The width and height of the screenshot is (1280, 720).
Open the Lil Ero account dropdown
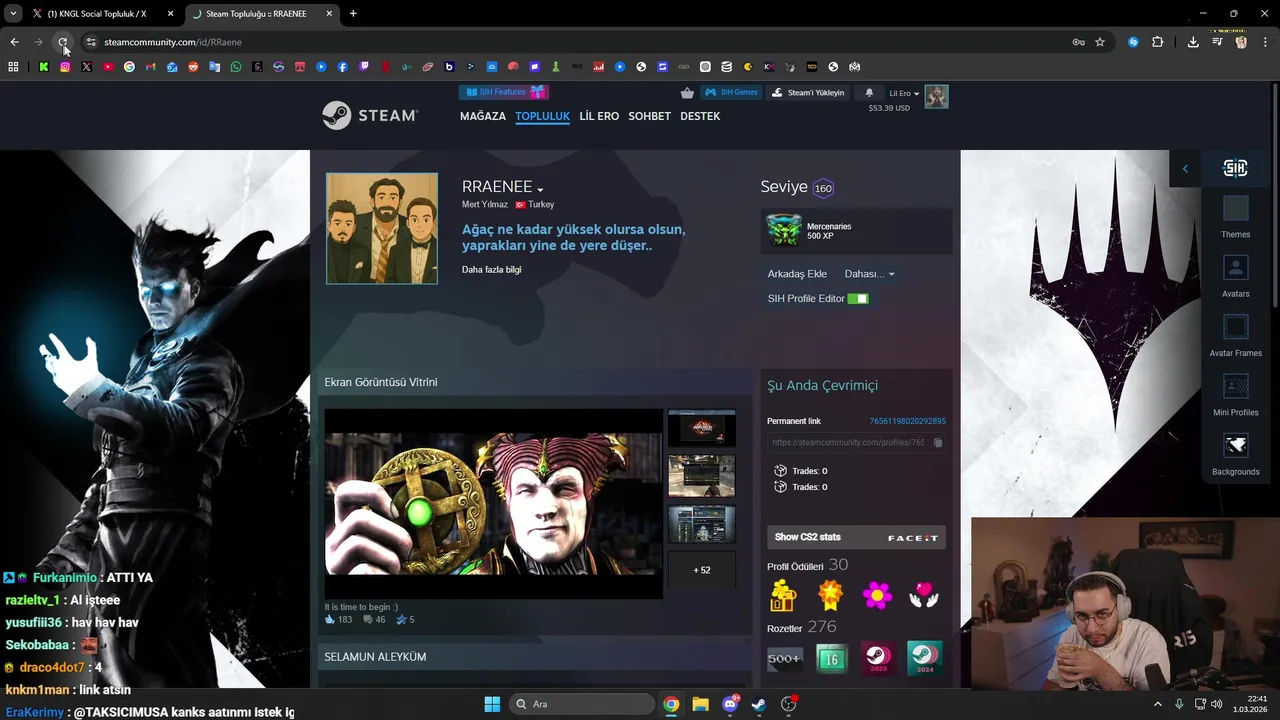(x=903, y=93)
